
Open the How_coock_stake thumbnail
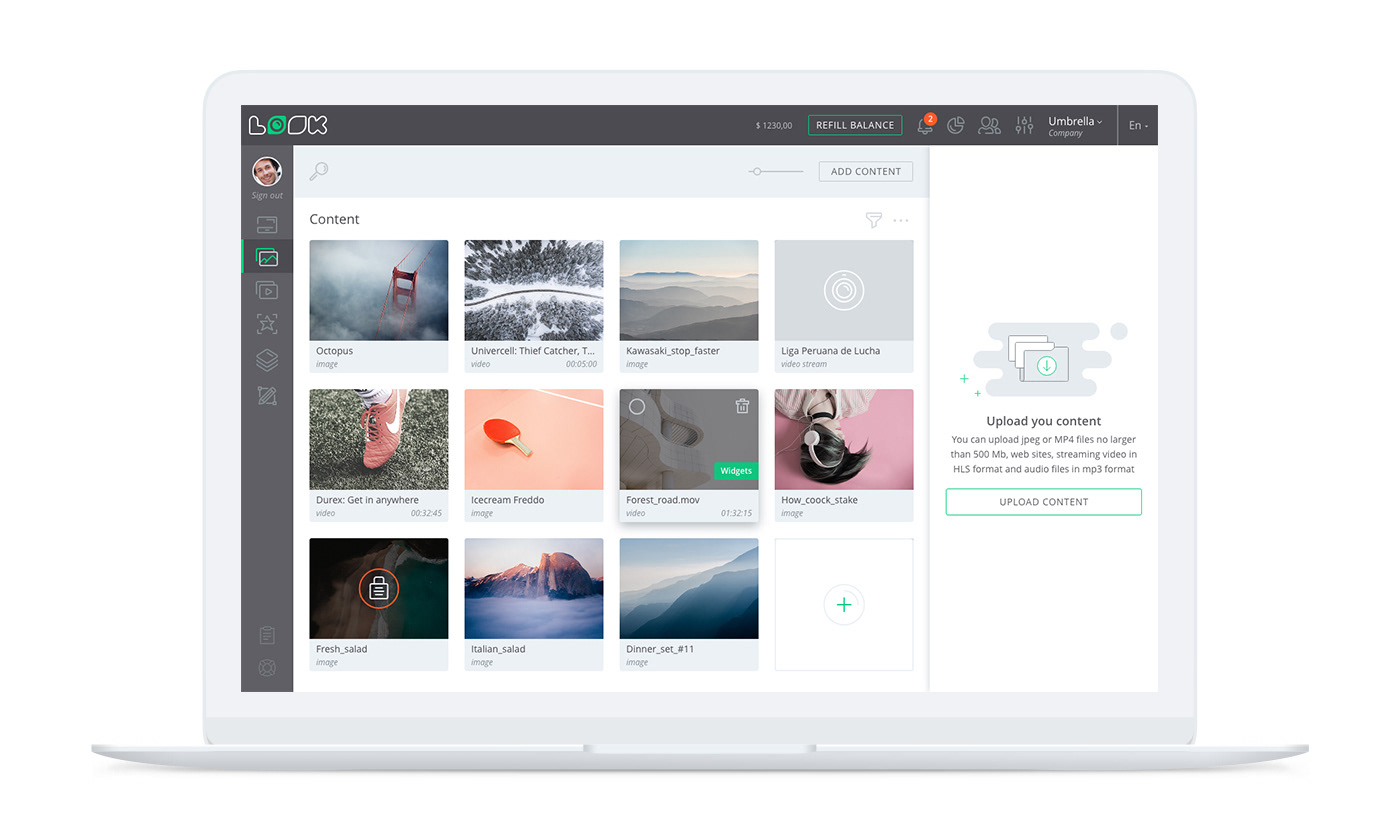pos(844,439)
